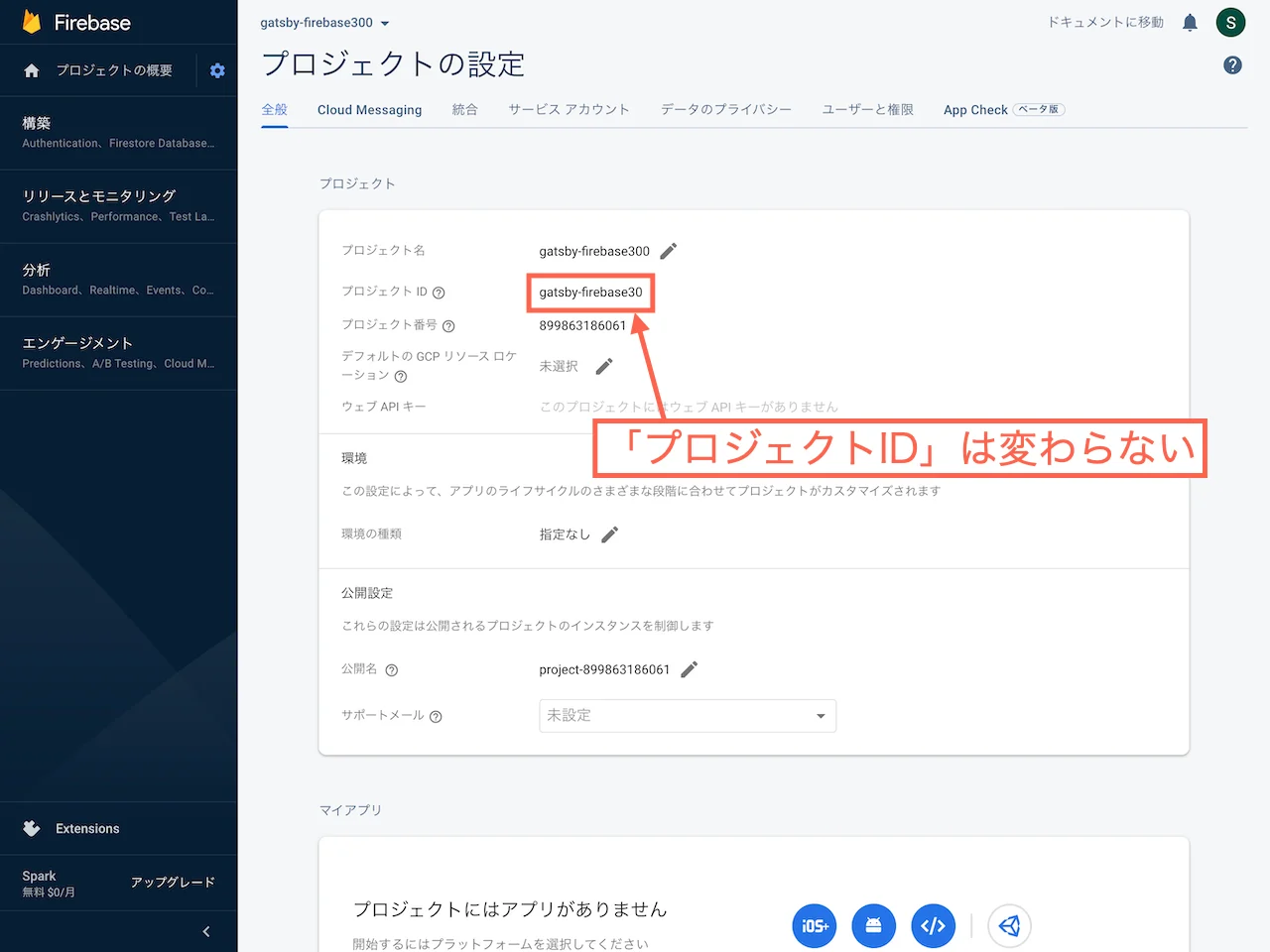This screenshot has width=1270, height=952.
Task: Click the help question mark icon
Action: pos(1232,64)
